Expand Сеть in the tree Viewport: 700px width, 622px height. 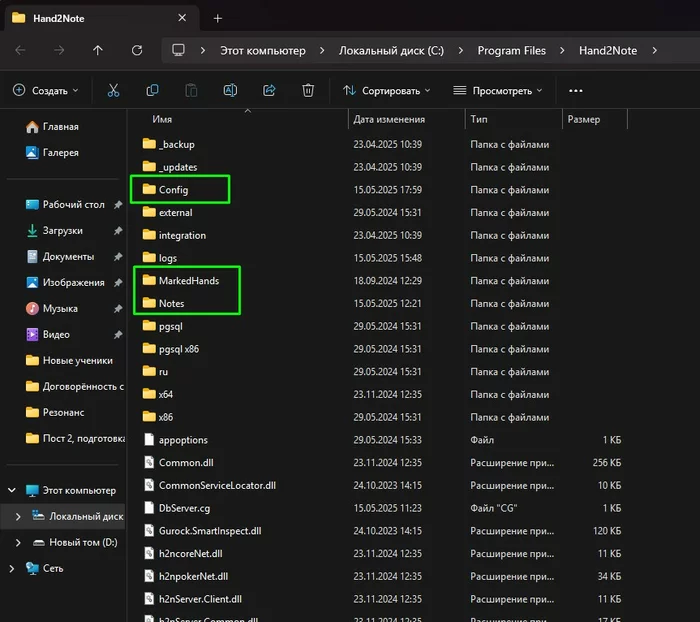coord(12,568)
